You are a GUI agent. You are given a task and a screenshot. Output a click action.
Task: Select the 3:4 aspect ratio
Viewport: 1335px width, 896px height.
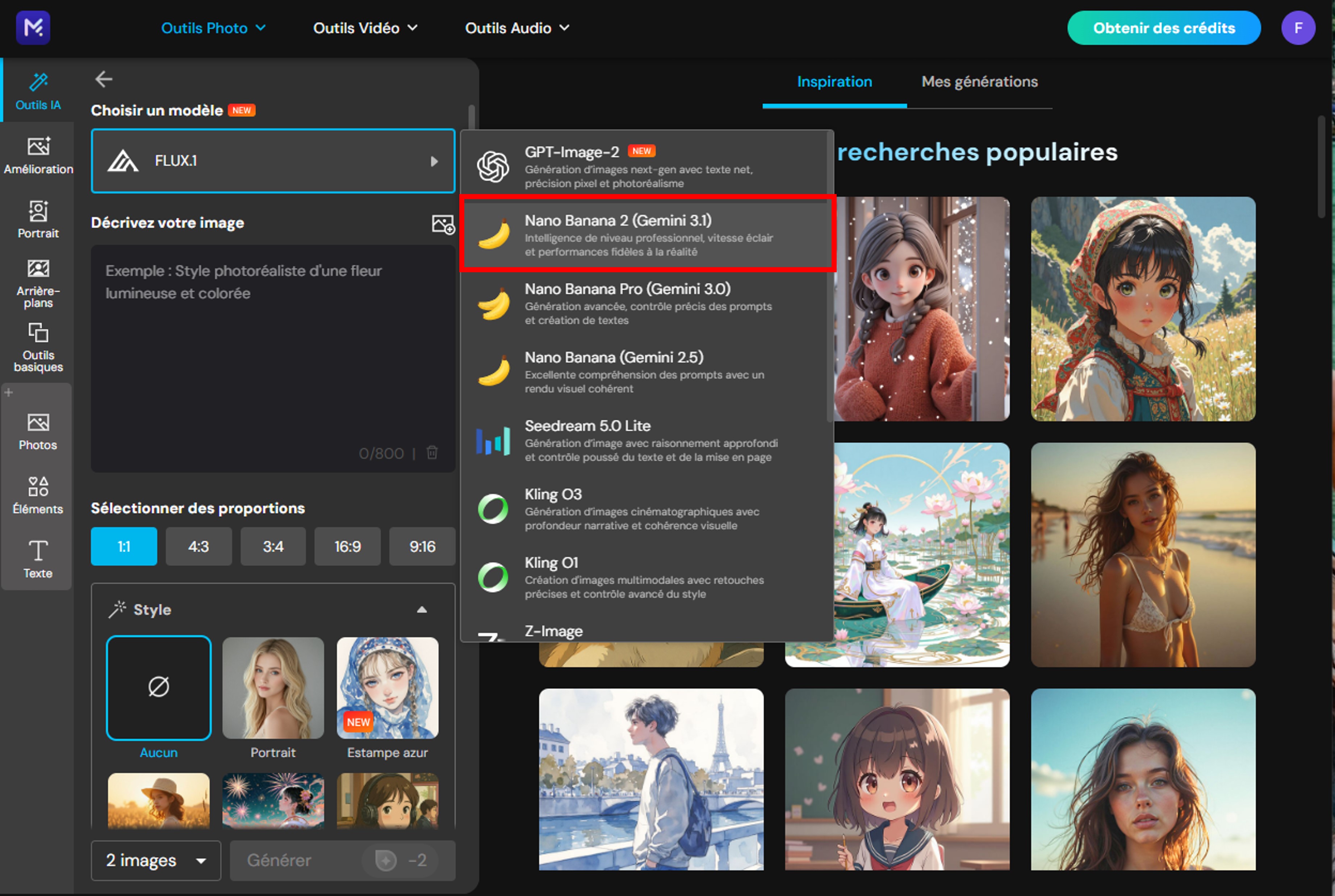tap(273, 546)
